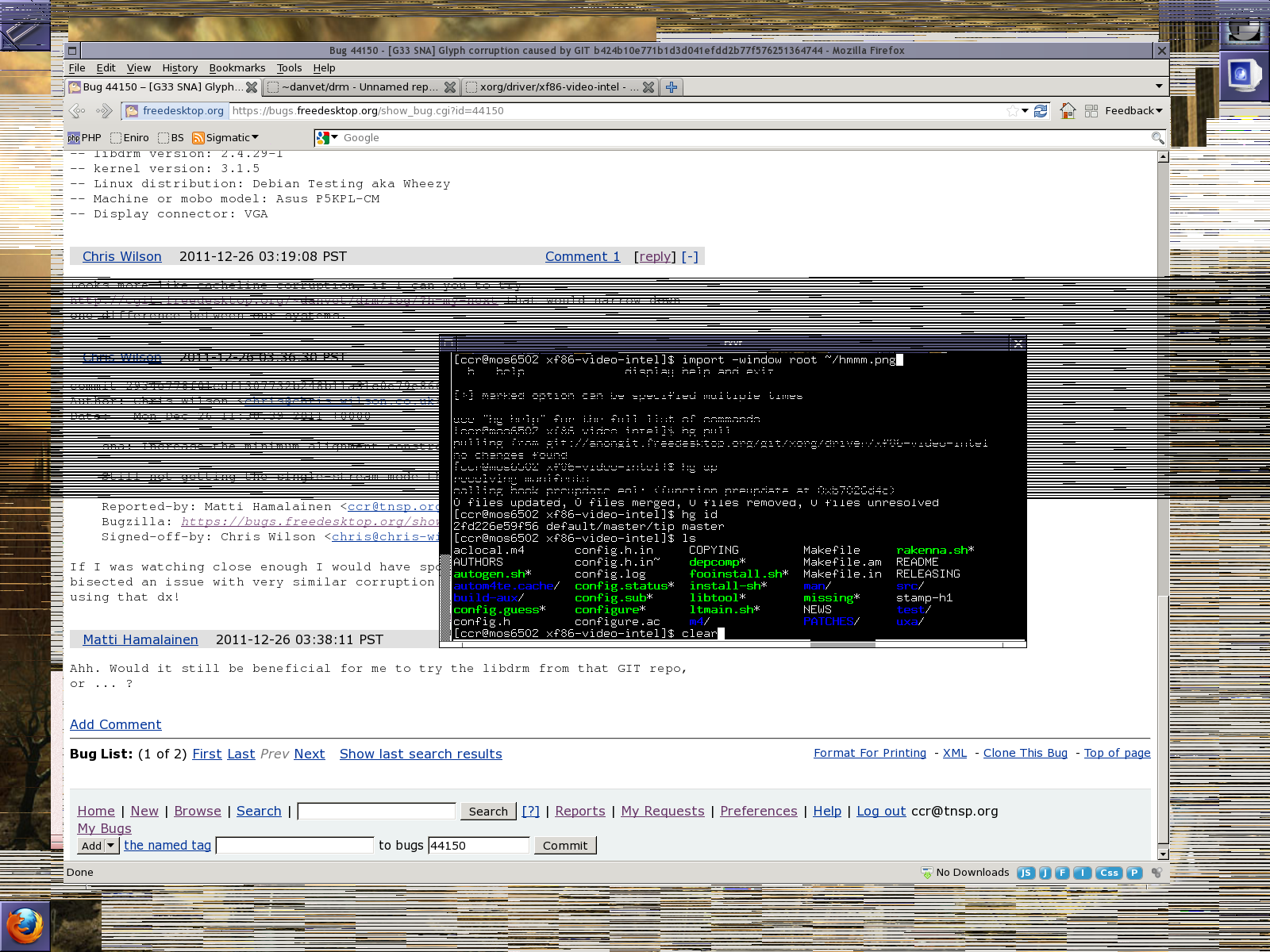
Task: Bookmark this page with the star icon
Action: pos(1012,111)
